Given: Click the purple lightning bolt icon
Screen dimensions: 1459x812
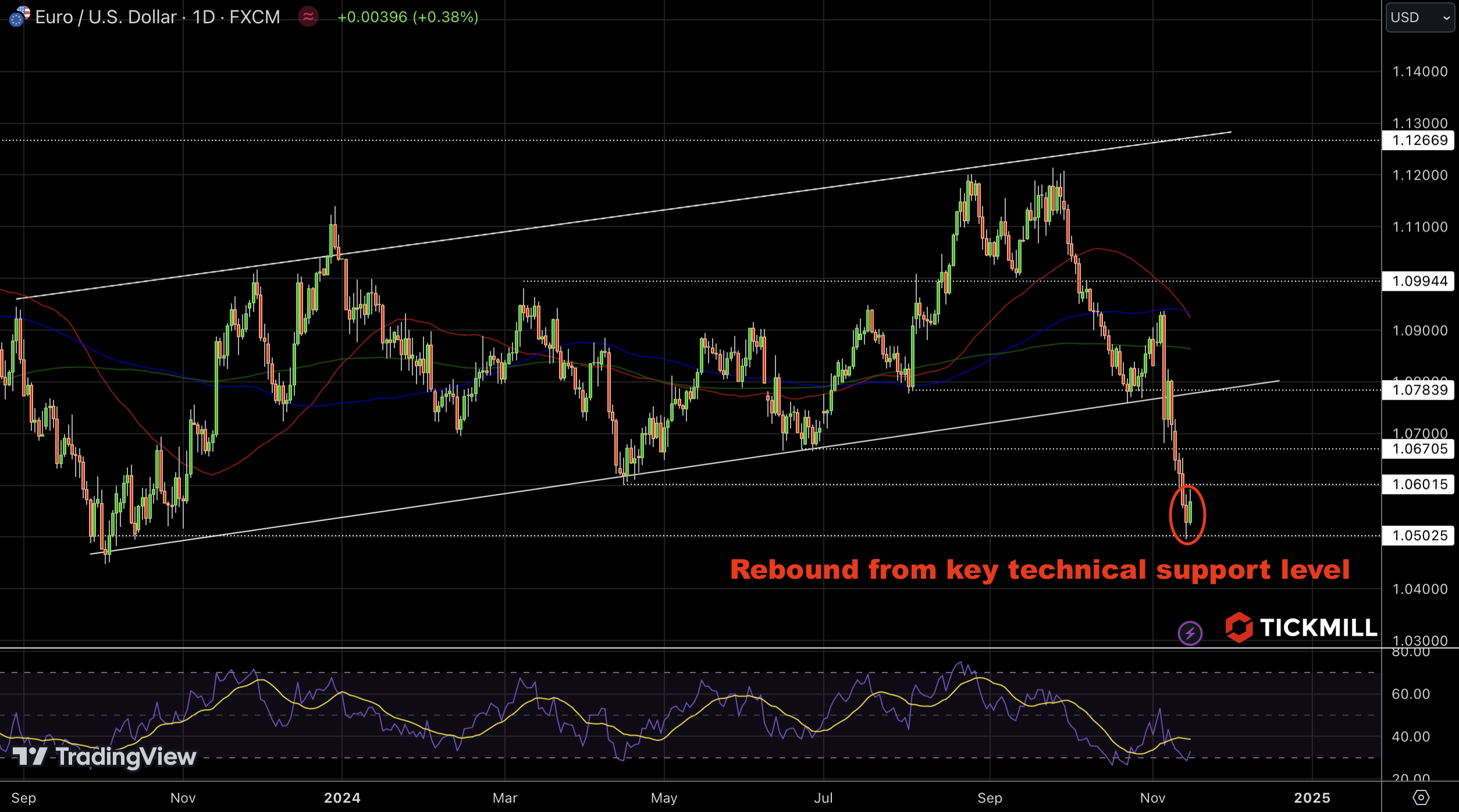Looking at the screenshot, I should [1190, 633].
